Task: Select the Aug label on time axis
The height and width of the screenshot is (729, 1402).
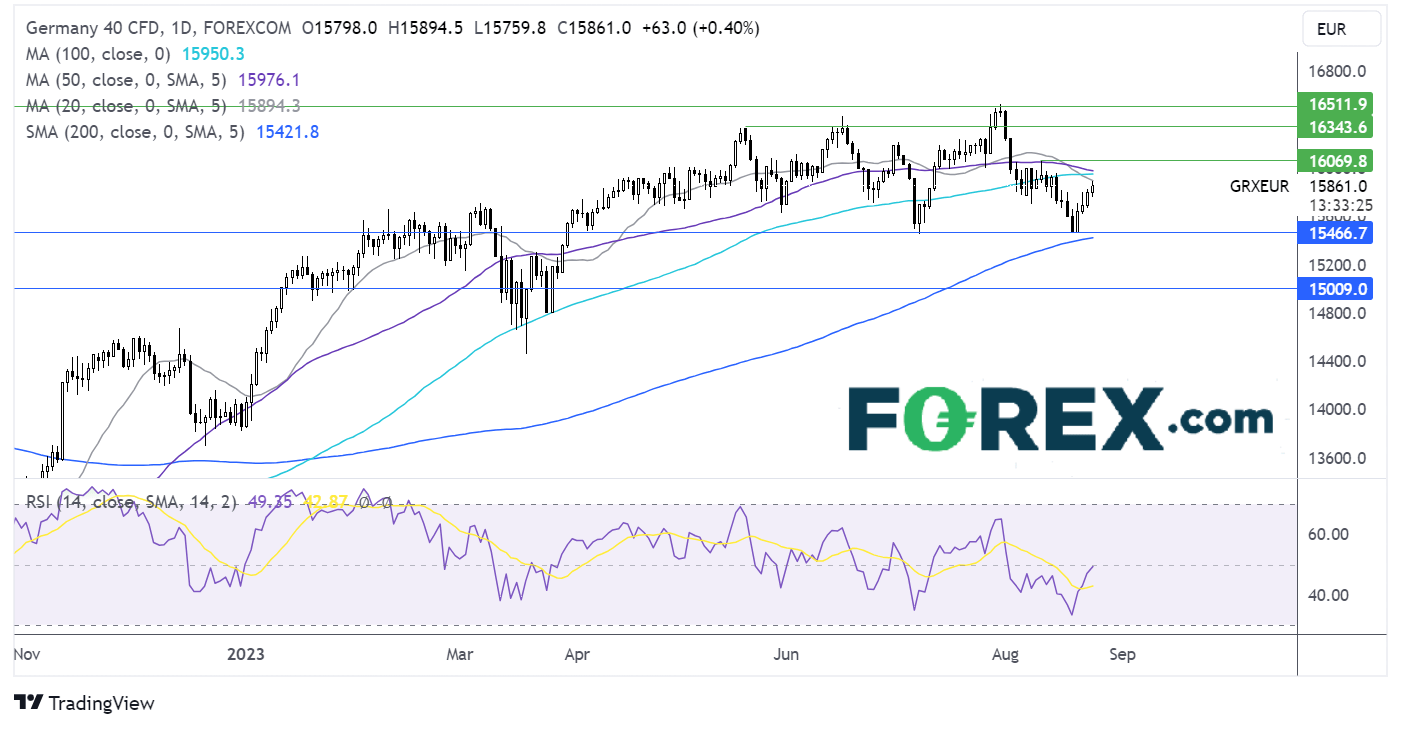Action: coord(1006,655)
